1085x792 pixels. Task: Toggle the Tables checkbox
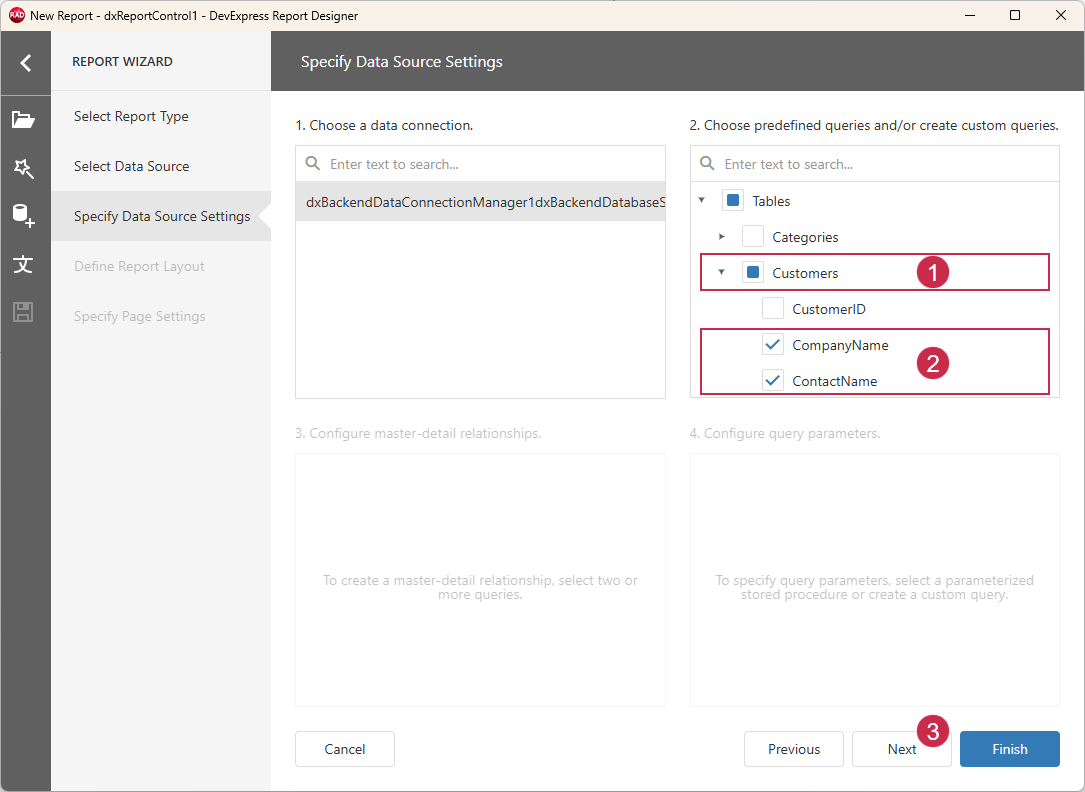point(733,201)
